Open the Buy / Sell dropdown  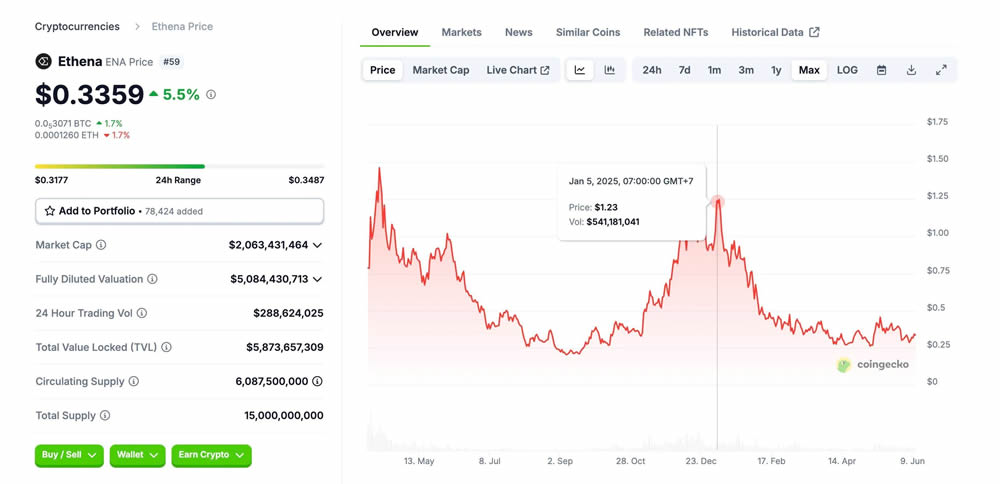tap(69, 455)
